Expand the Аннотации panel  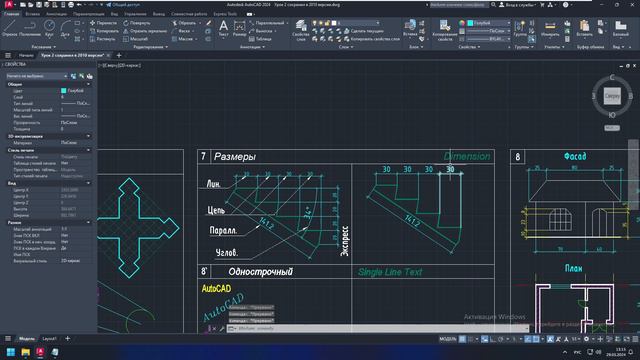tap(252, 47)
